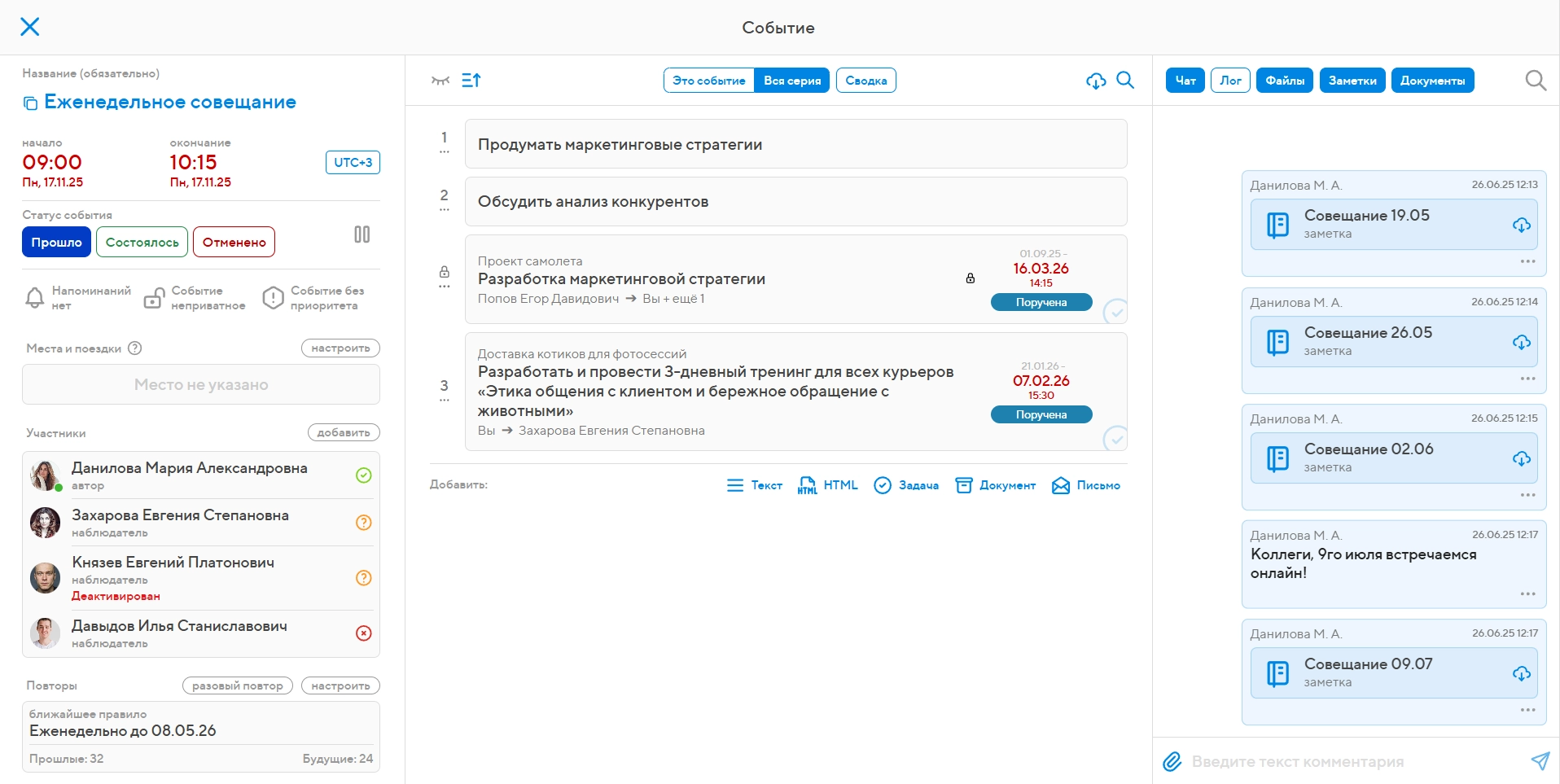The image size is (1560, 784).
Task: Open the dots menu under the locked agenda item
Action: [x=444, y=286]
